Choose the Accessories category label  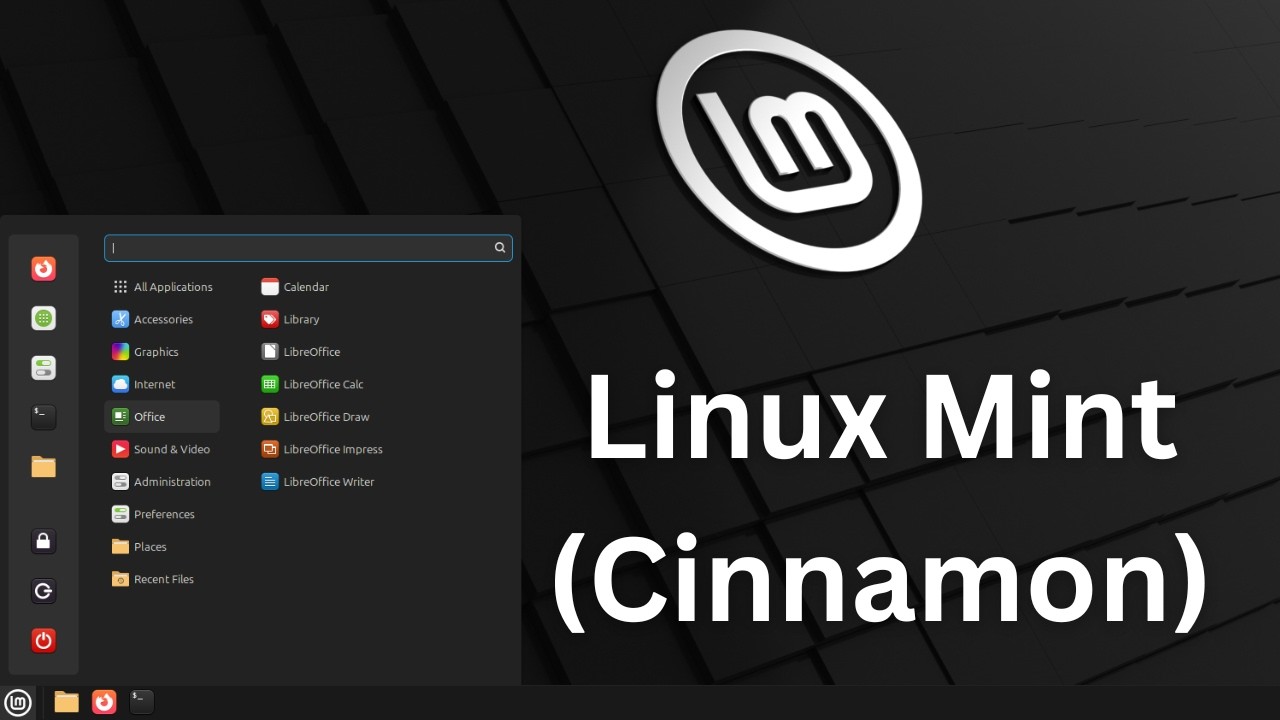[163, 319]
